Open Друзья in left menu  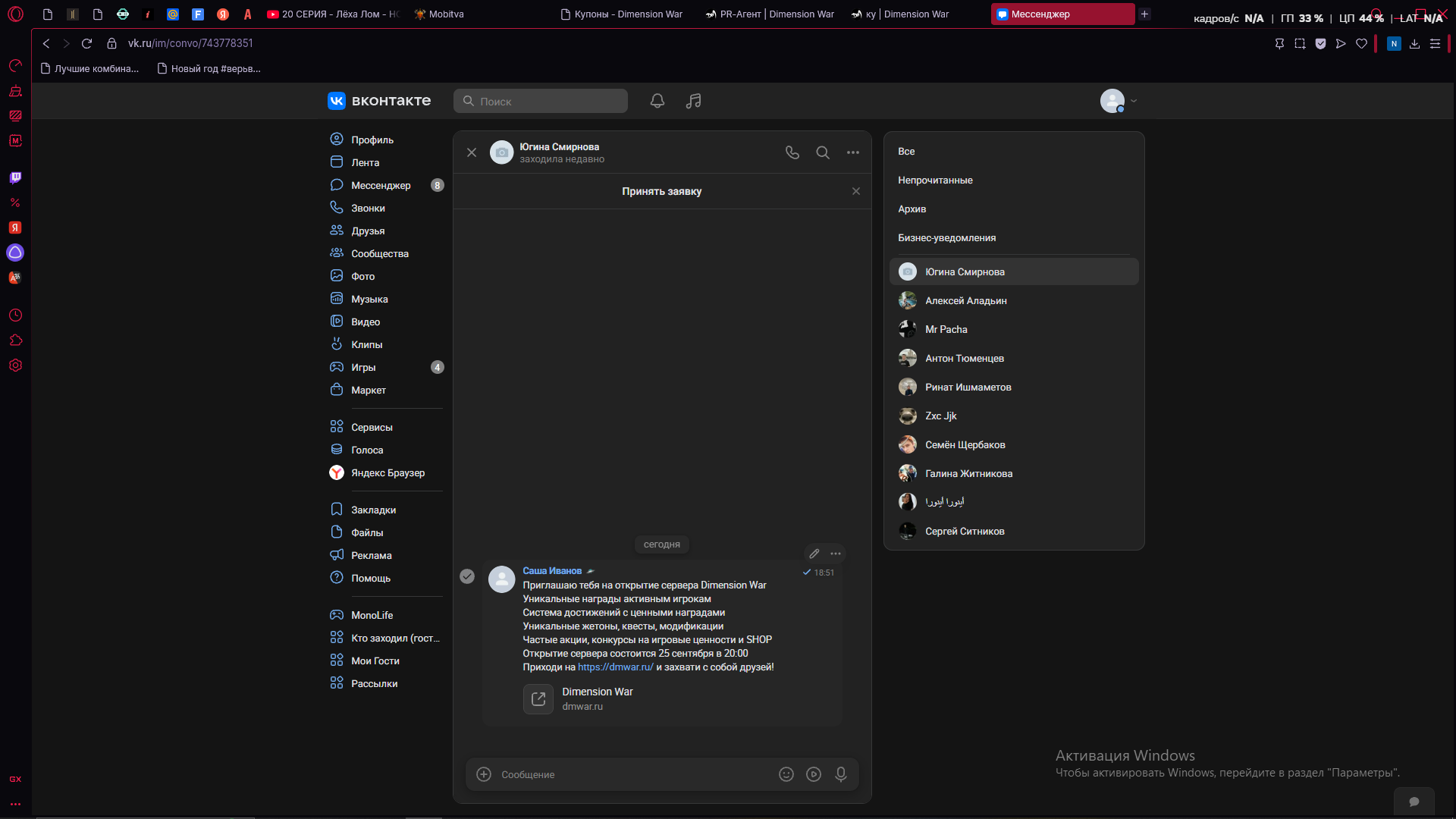[367, 231]
